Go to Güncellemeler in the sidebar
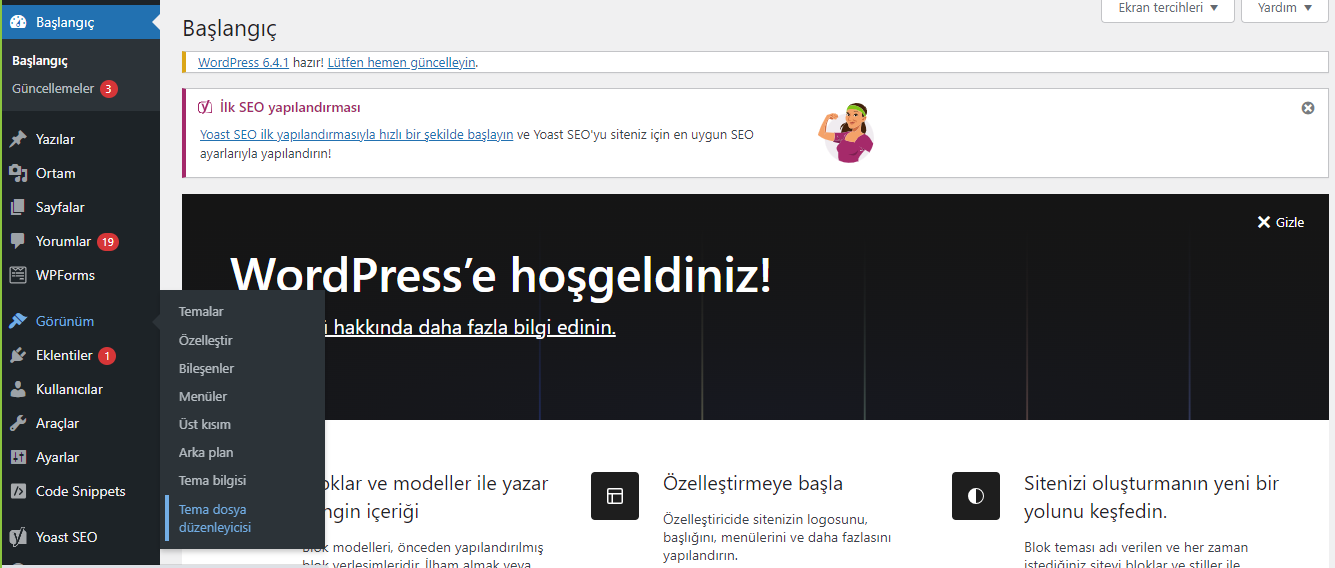The image size is (1335, 568). (53, 89)
